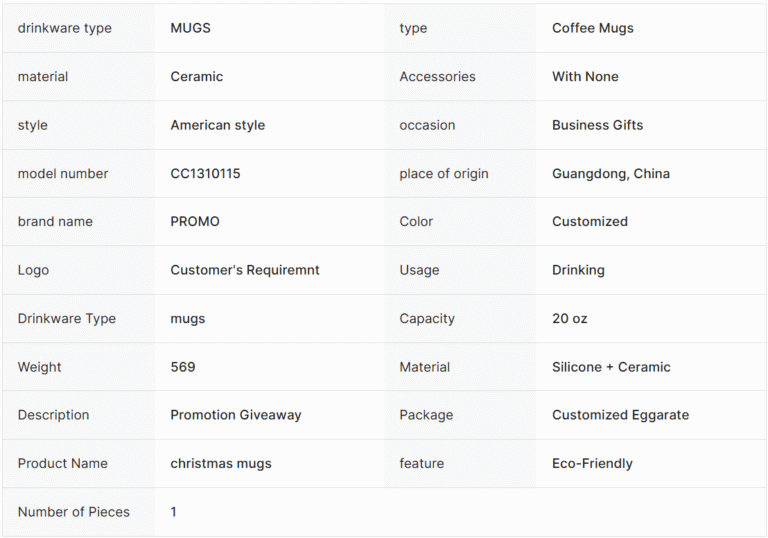The image size is (768, 538).
Task: Click the 569 weight value
Action: pos(182,367)
